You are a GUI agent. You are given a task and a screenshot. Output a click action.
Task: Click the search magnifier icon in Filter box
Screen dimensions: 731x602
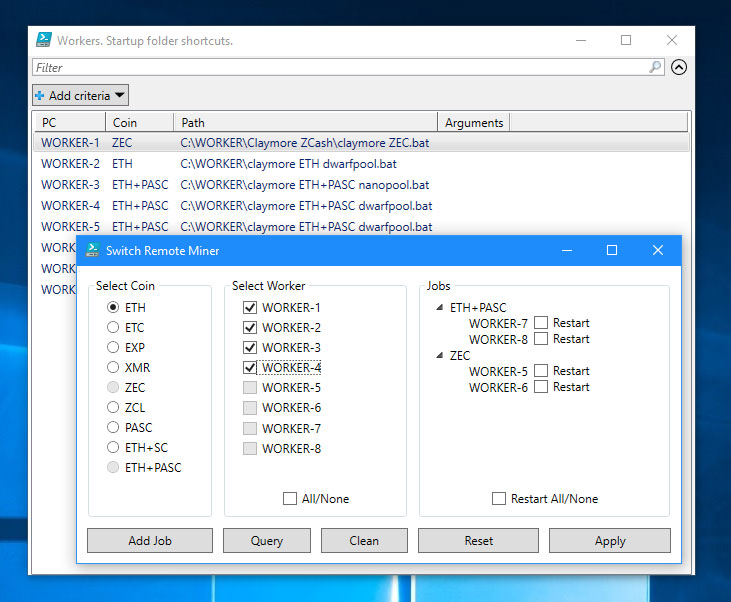(x=655, y=68)
